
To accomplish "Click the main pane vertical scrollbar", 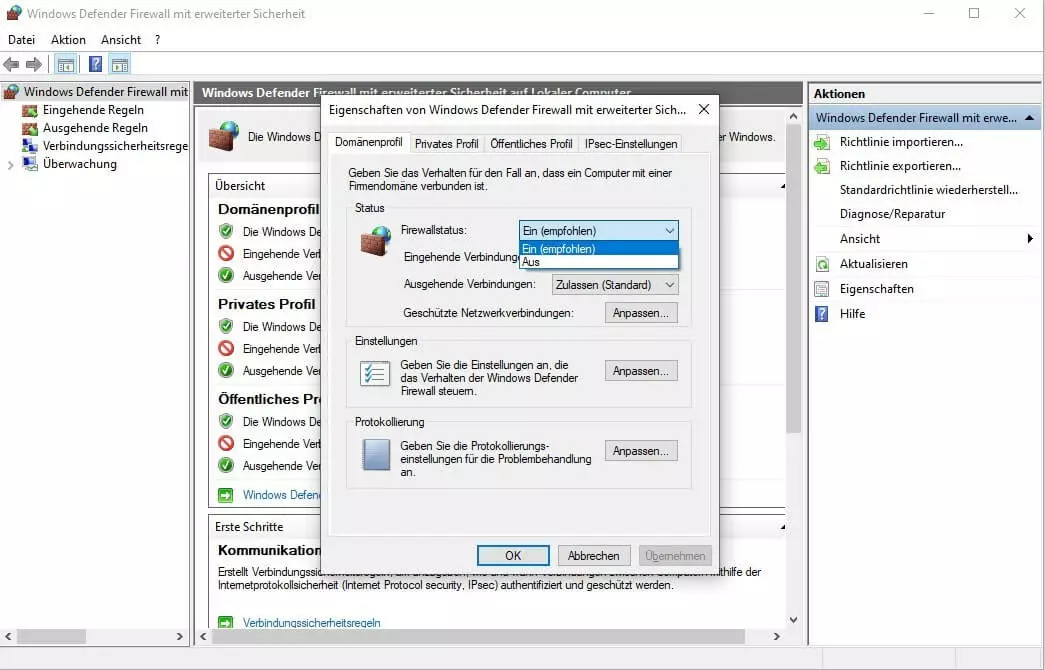I will click(x=793, y=279).
